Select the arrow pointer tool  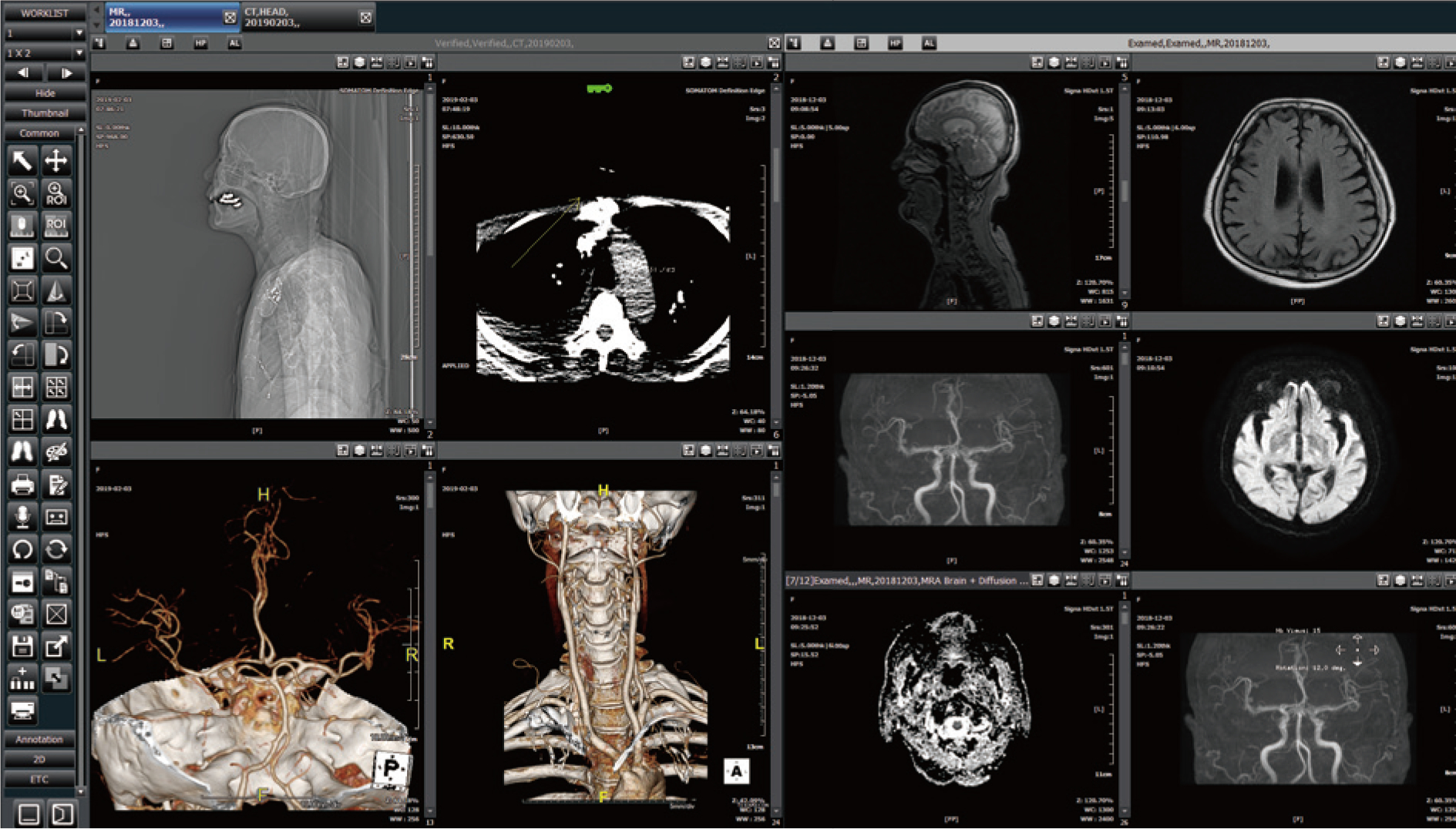tap(22, 161)
